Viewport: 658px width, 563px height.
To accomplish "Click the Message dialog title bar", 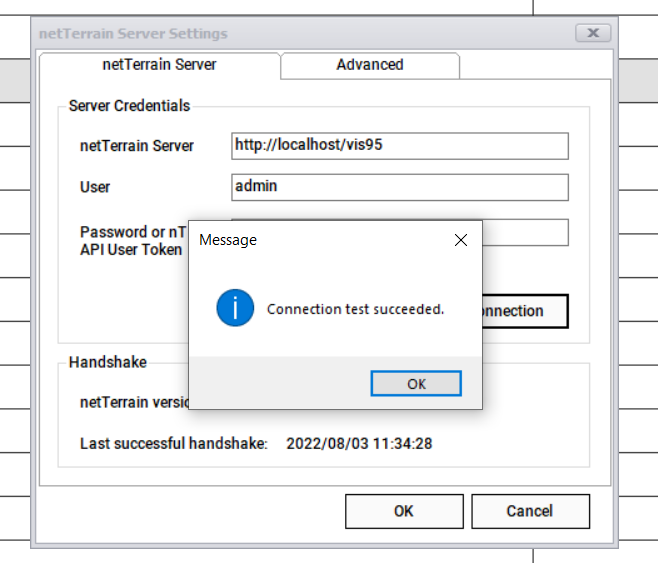I will pyautogui.click(x=320, y=240).
